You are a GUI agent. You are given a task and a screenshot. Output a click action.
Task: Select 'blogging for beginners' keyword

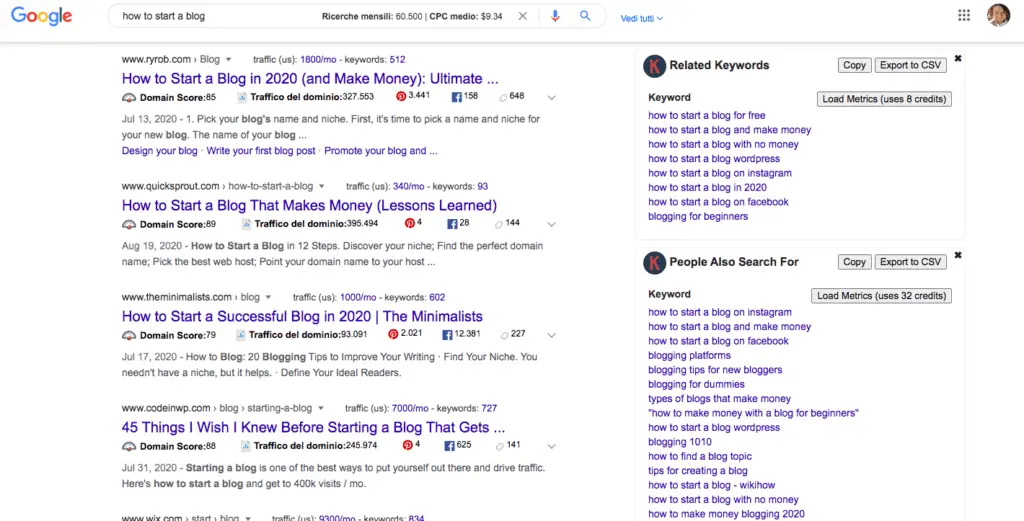coord(698,216)
